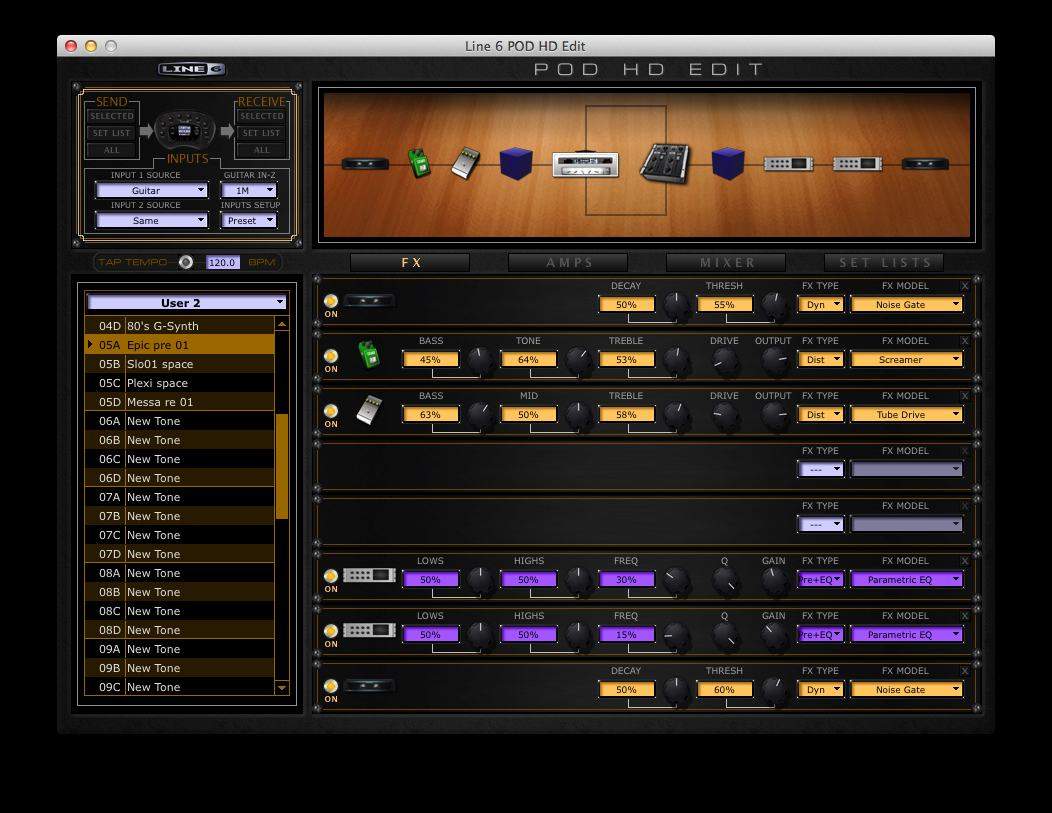Disable the Tube Drive effect ON button
Screen dimensions: 1052x813
point(331,410)
